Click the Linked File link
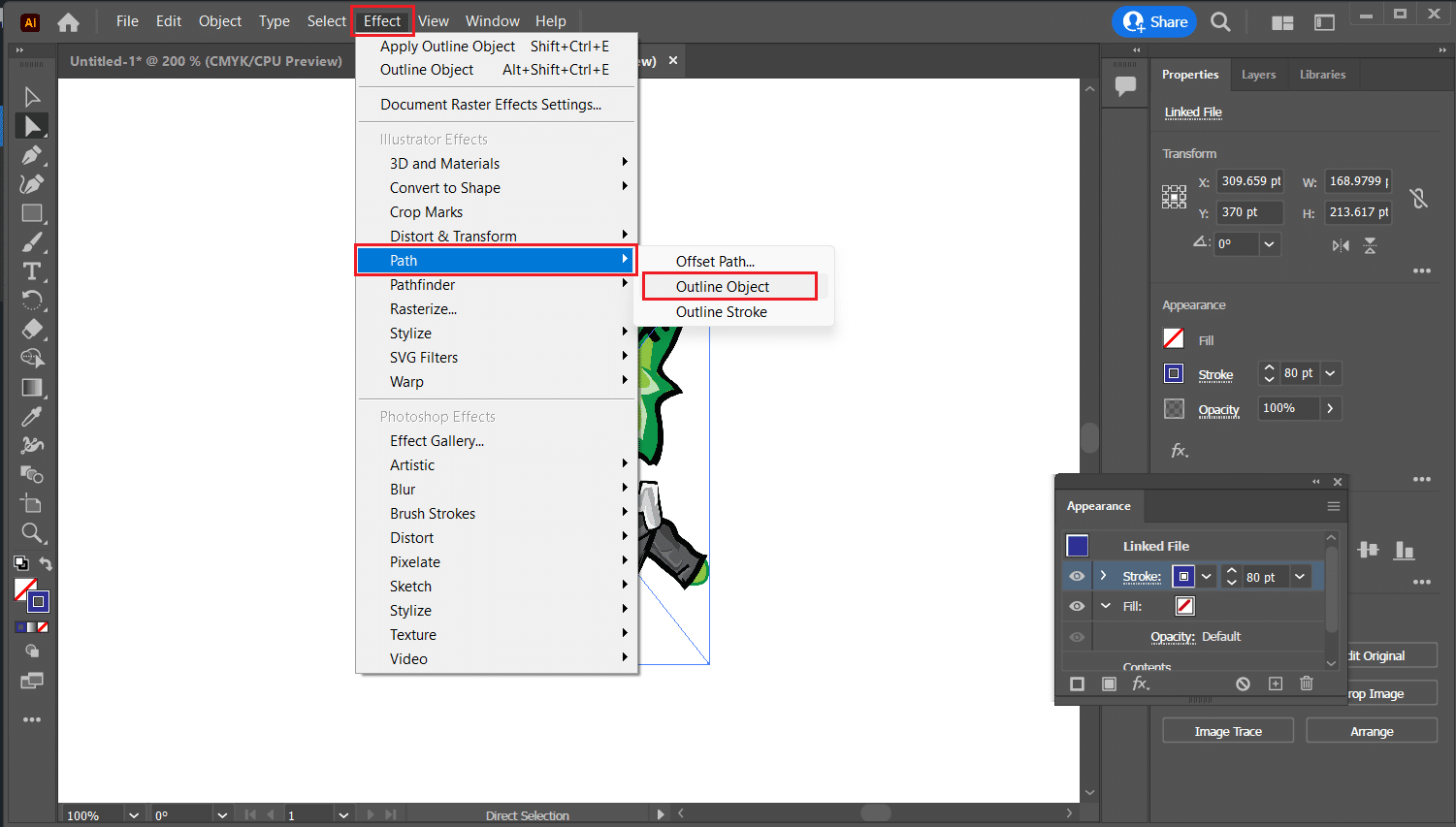This screenshot has height=827, width=1456. pyautogui.click(x=1193, y=112)
